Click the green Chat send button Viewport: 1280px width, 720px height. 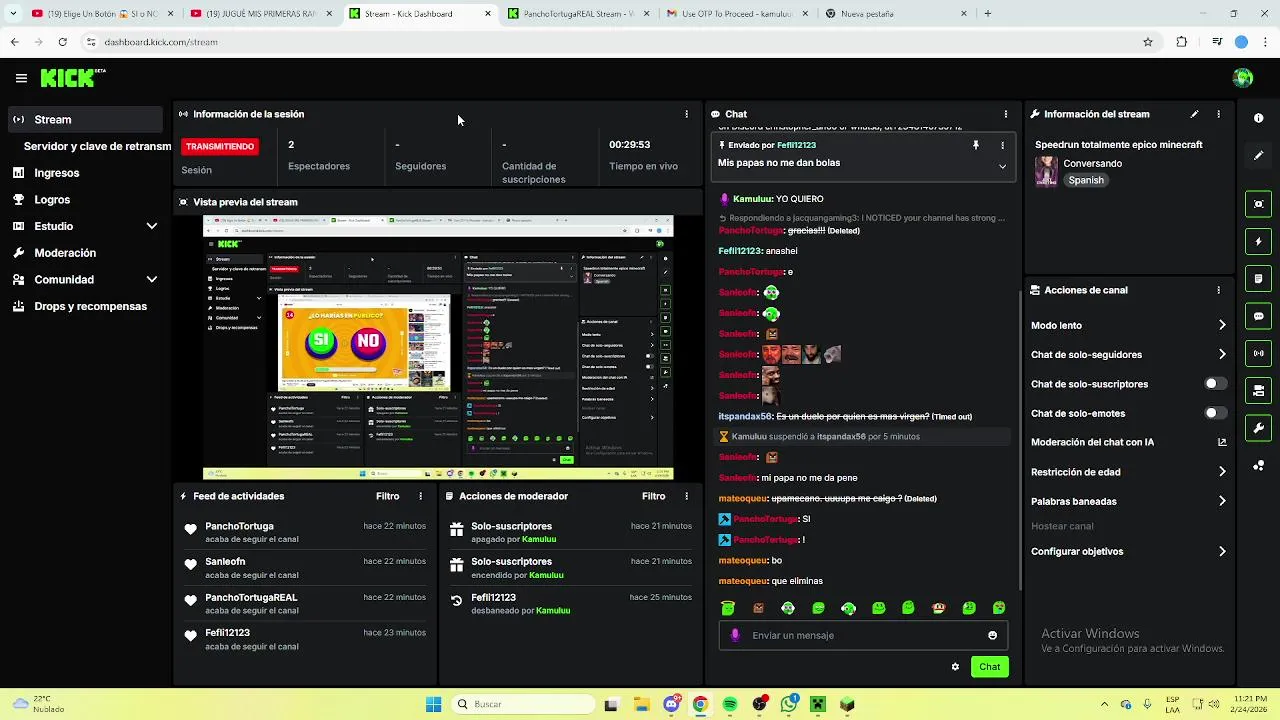point(989,667)
